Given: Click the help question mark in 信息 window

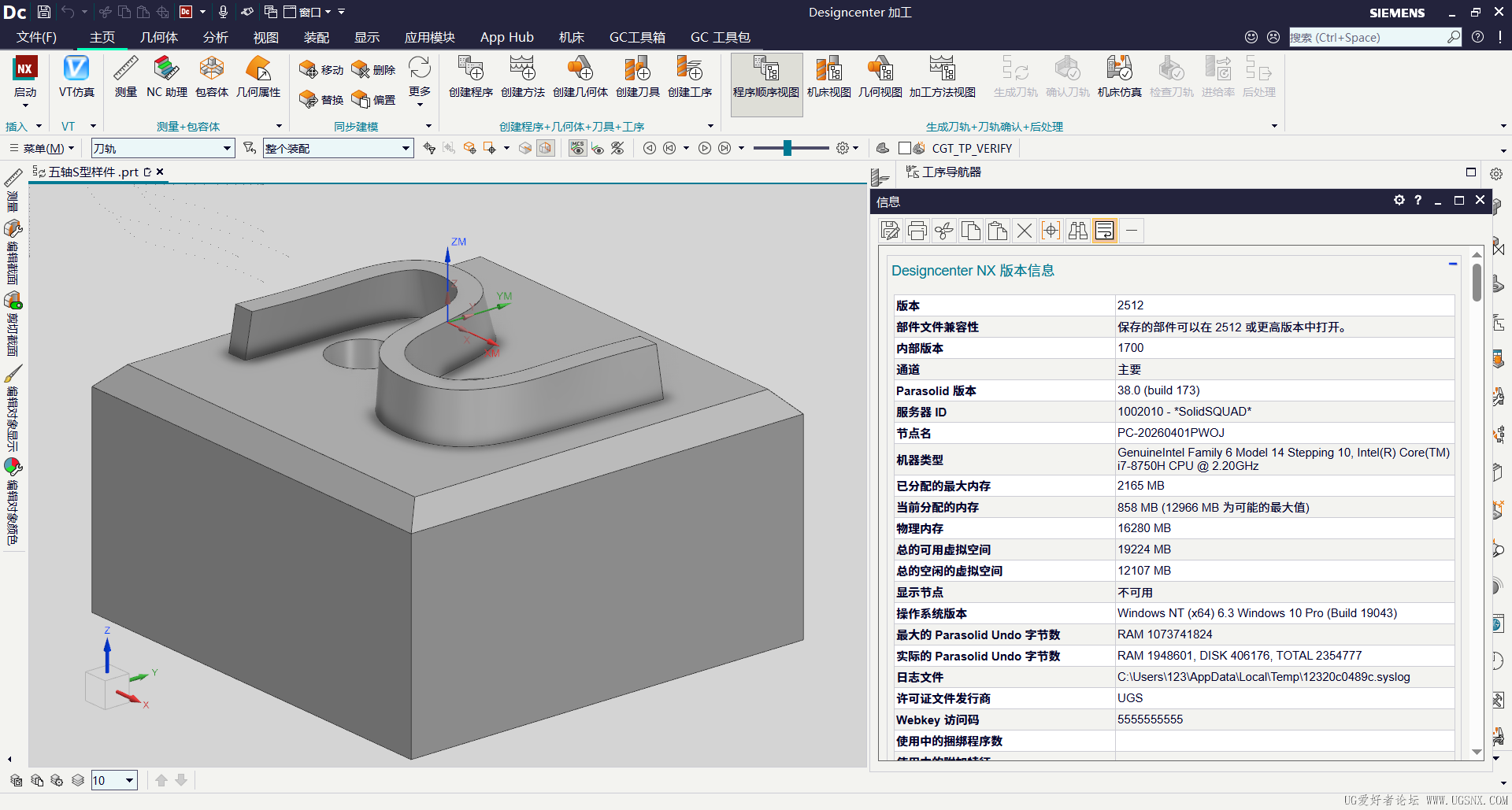Looking at the screenshot, I should pyautogui.click(x=1418, y=201).
